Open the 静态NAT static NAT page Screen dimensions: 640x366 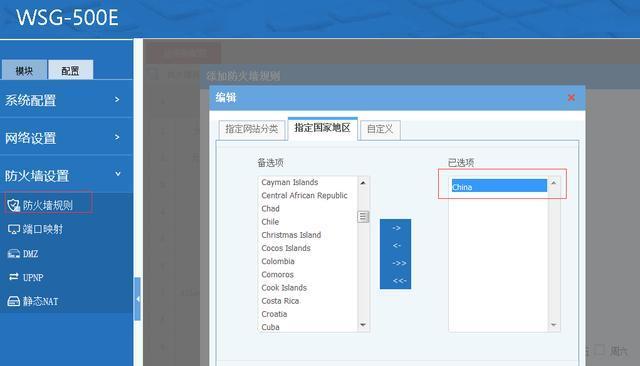click(x=33, y=302)
